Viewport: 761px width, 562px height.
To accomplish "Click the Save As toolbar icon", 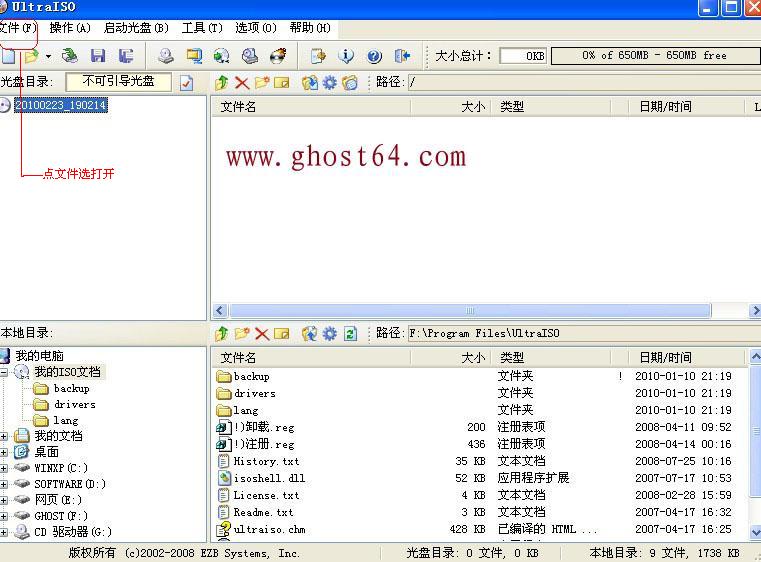I will coord(126,56).
